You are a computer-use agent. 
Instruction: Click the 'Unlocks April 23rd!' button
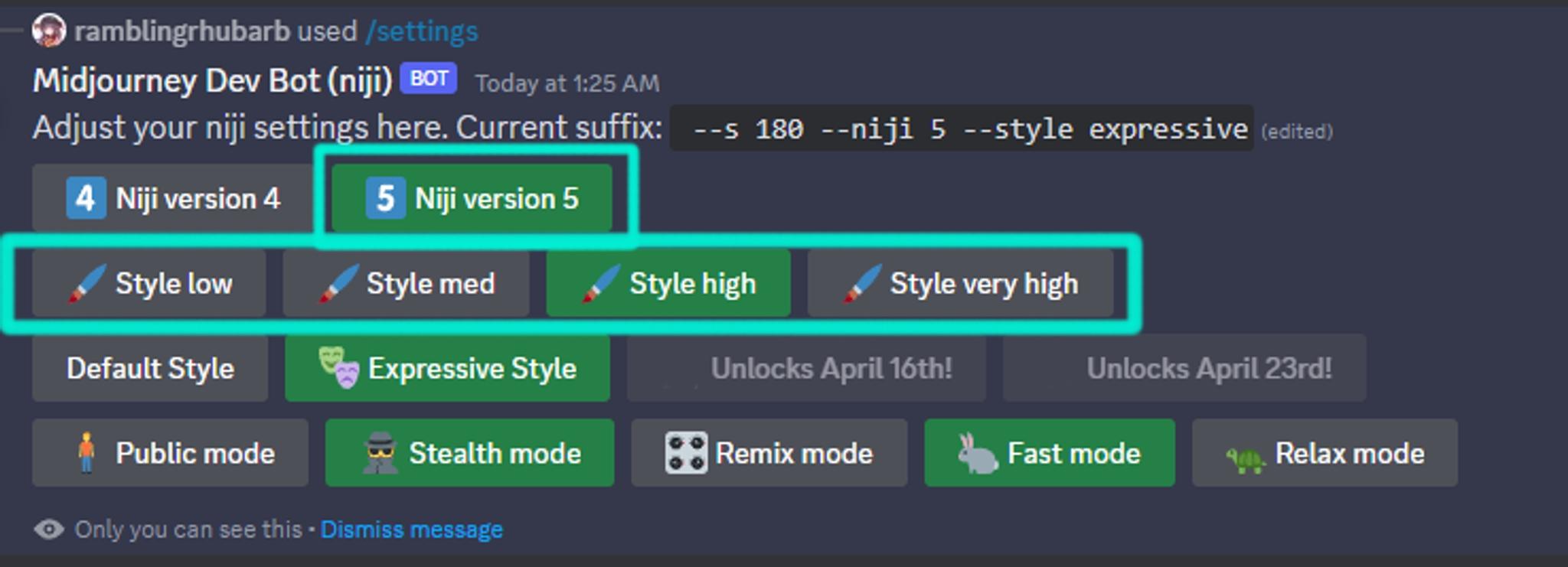pos(1184,368)
